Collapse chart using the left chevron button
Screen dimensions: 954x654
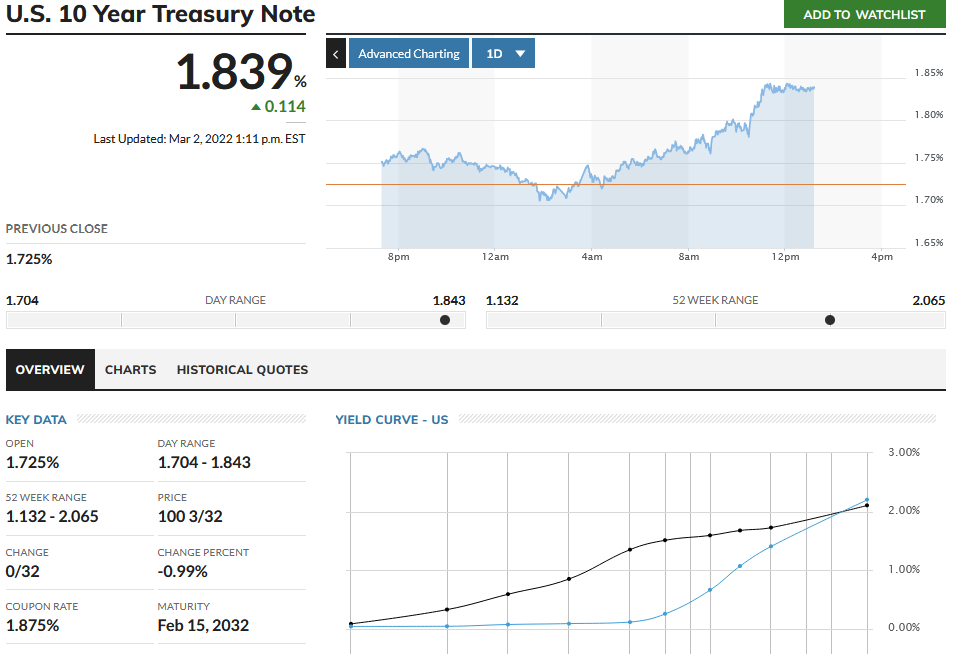coord(336,54)
